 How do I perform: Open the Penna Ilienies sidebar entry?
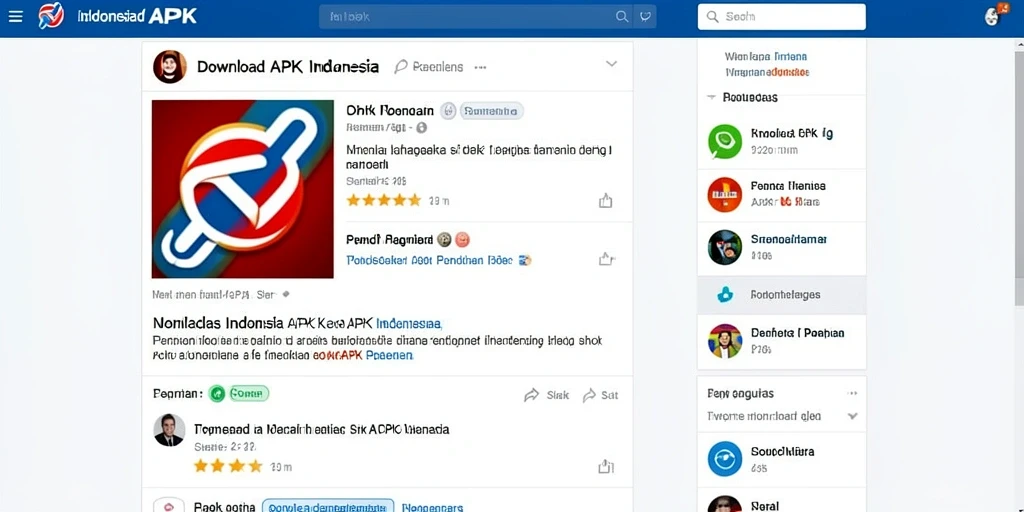782,195
